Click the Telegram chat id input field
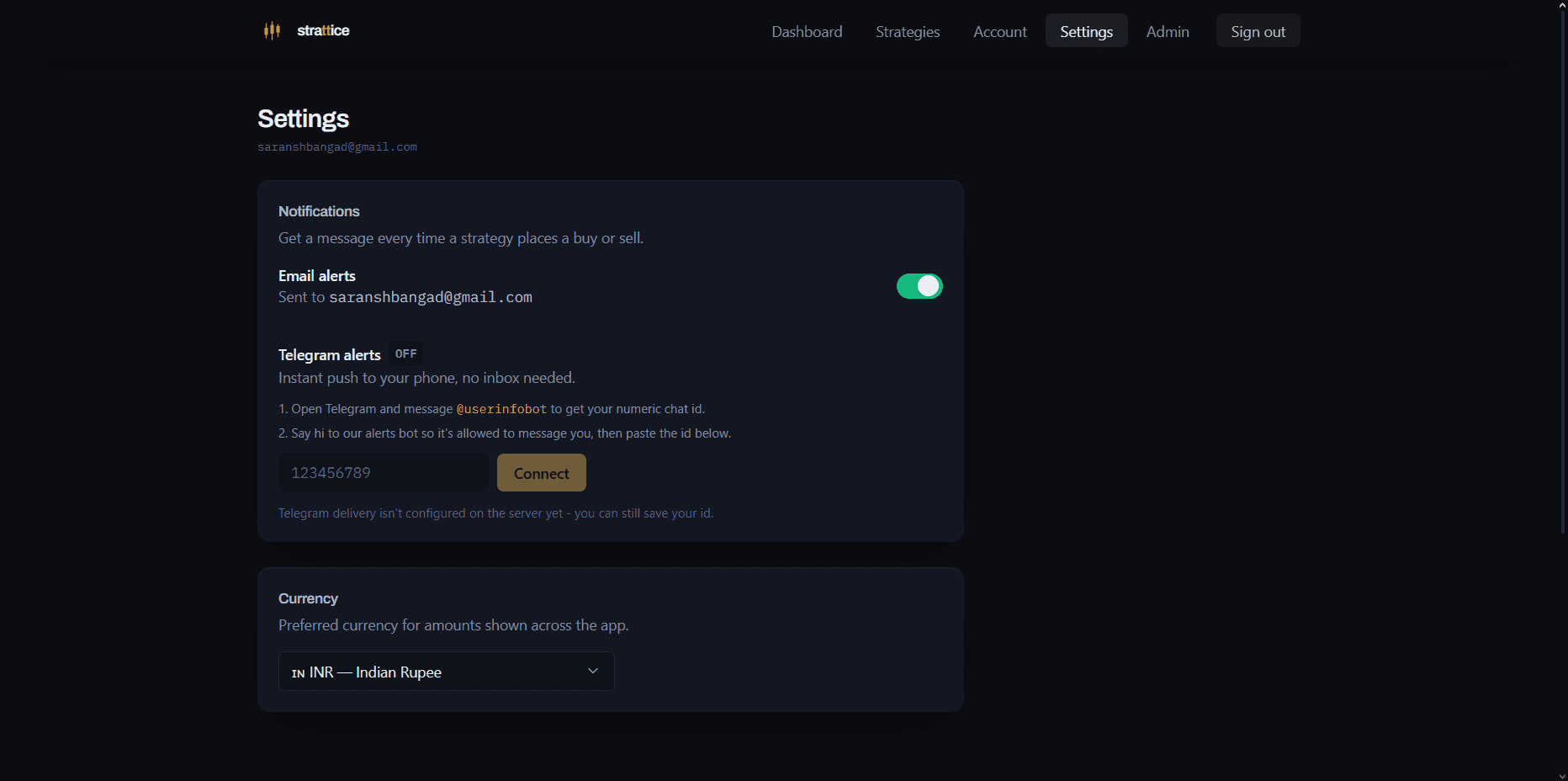 384,473
